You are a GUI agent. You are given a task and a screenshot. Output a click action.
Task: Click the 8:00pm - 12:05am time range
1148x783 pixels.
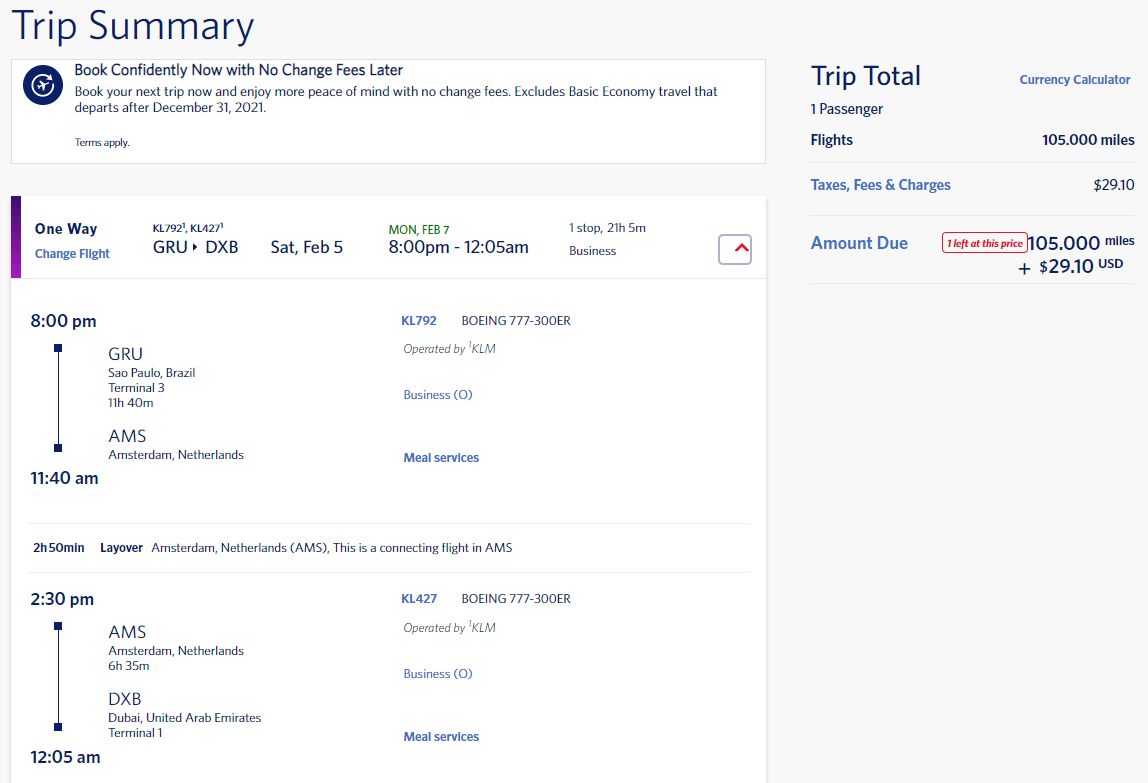point(458,248)
